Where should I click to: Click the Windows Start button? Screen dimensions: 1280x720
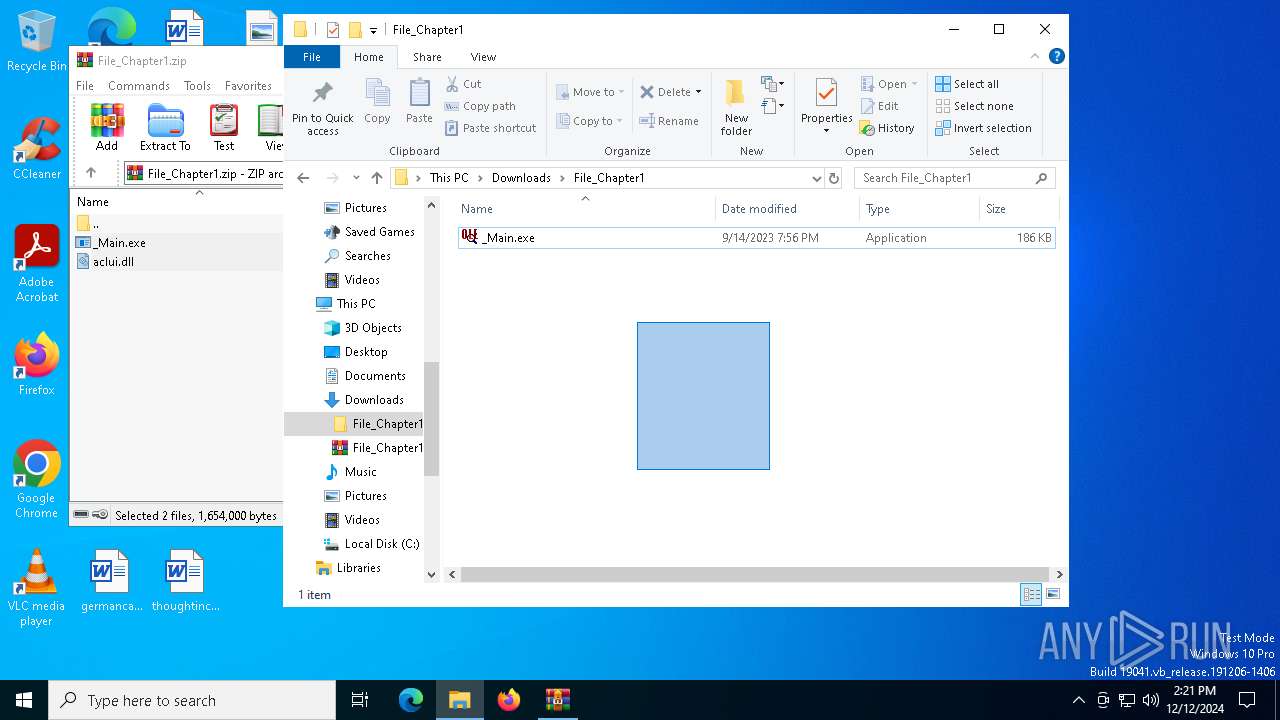pos(24,700)
